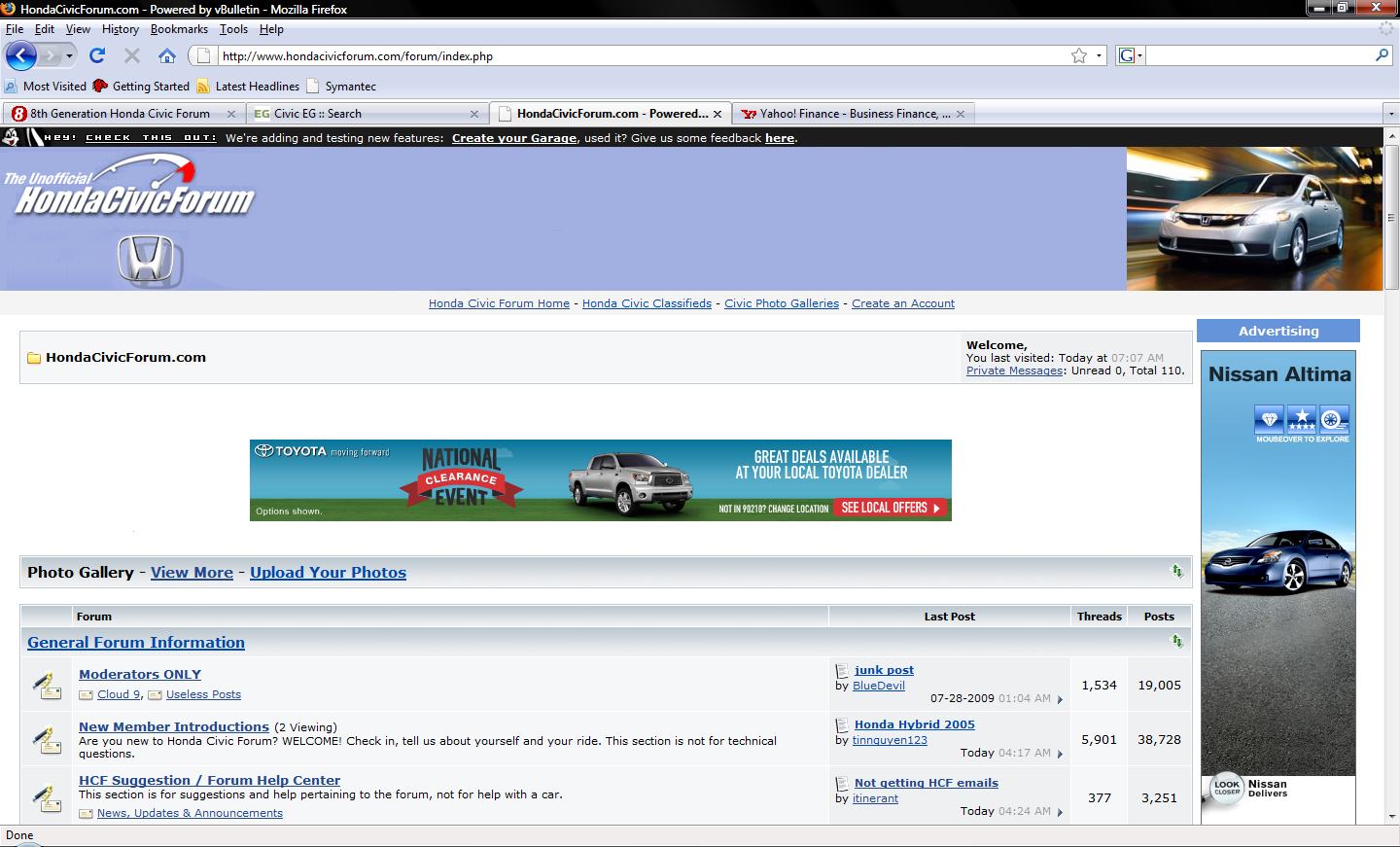Click the Stop loading button
Image resolution: width=1400 pixels, height=847 pixels.
[132, 55]
